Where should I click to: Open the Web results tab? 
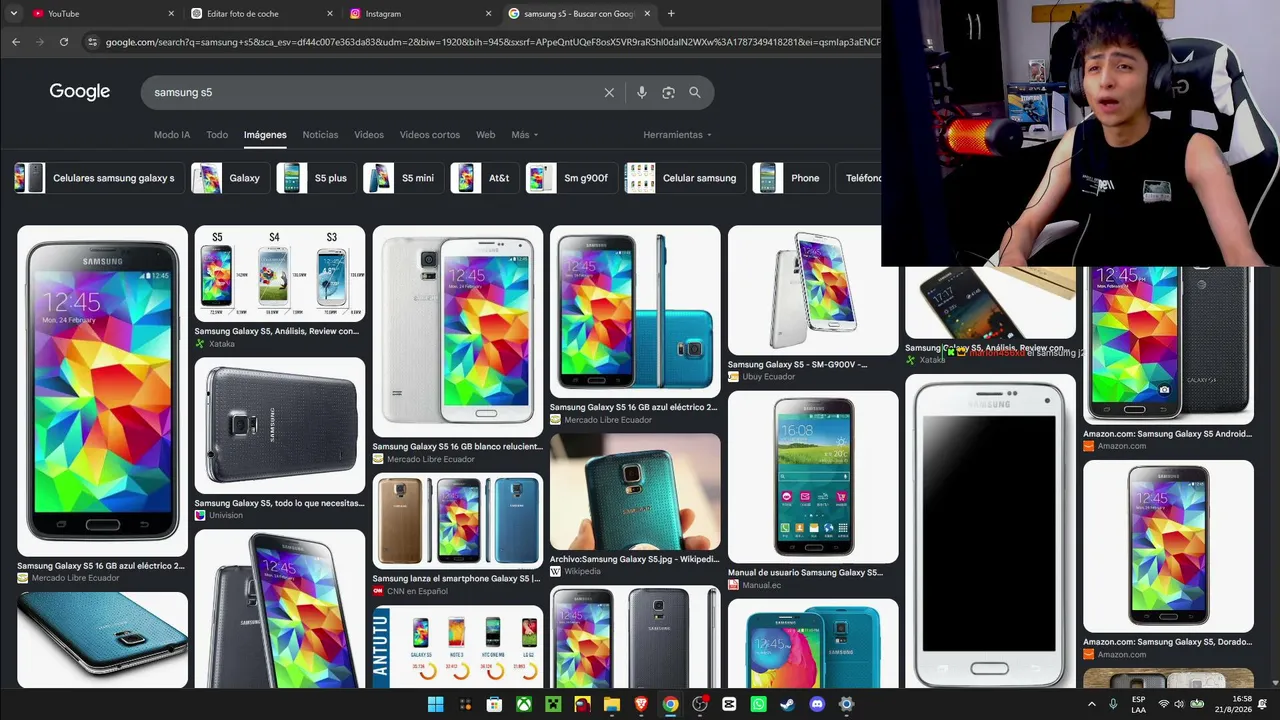[485, 135]
